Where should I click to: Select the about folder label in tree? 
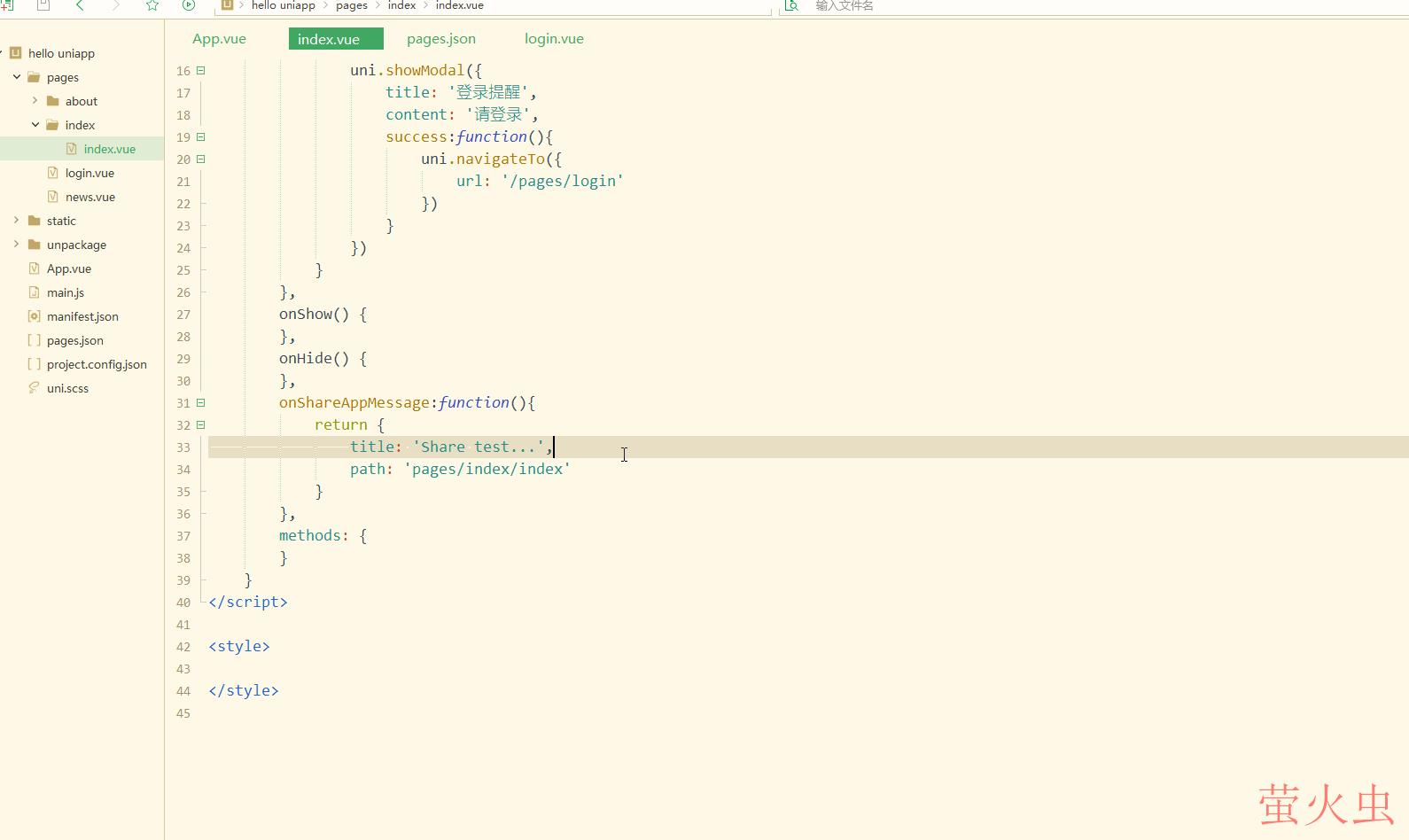coord(82,101)
